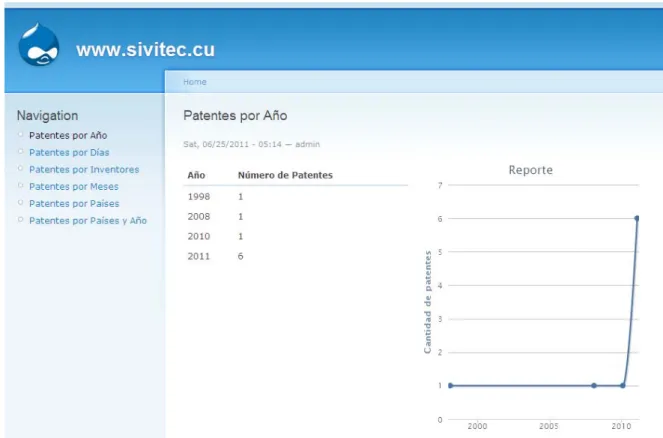
Task: Click the Reporte chart title
Action: (531, 170)
